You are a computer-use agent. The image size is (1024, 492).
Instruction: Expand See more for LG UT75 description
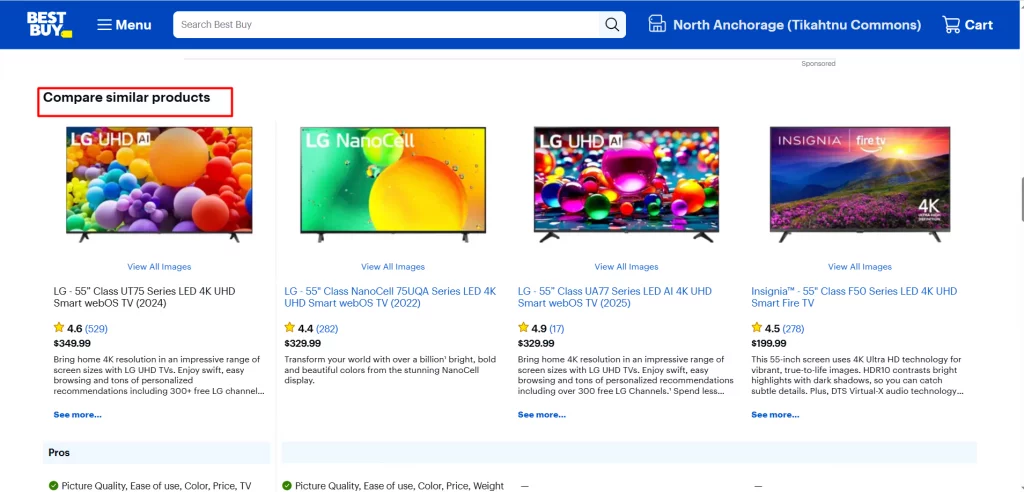click(78, 415)
